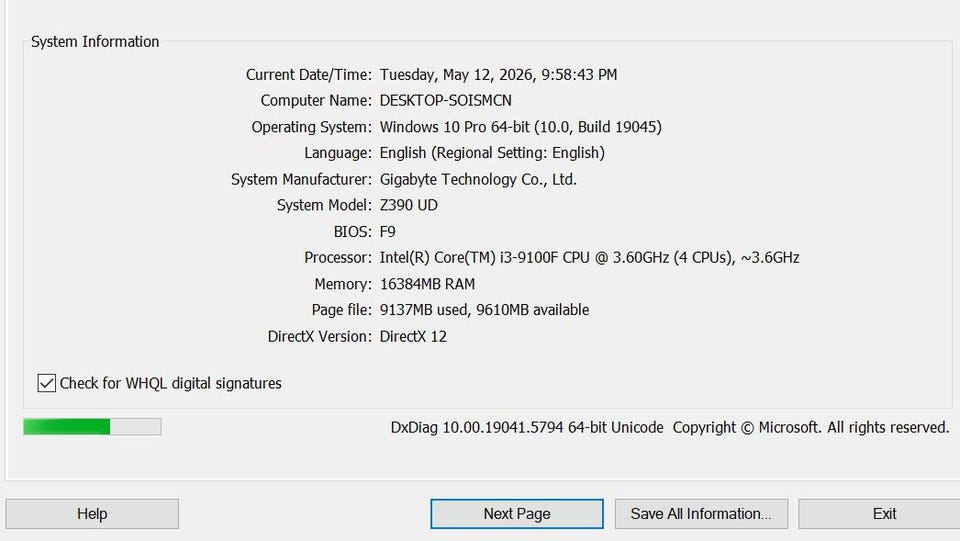The height and width of the screenshot is (541, 960).
Task: Select the date value 'Tuesday, May 12, 2026, 9:58:43 PM'
Action: (498, 75)
